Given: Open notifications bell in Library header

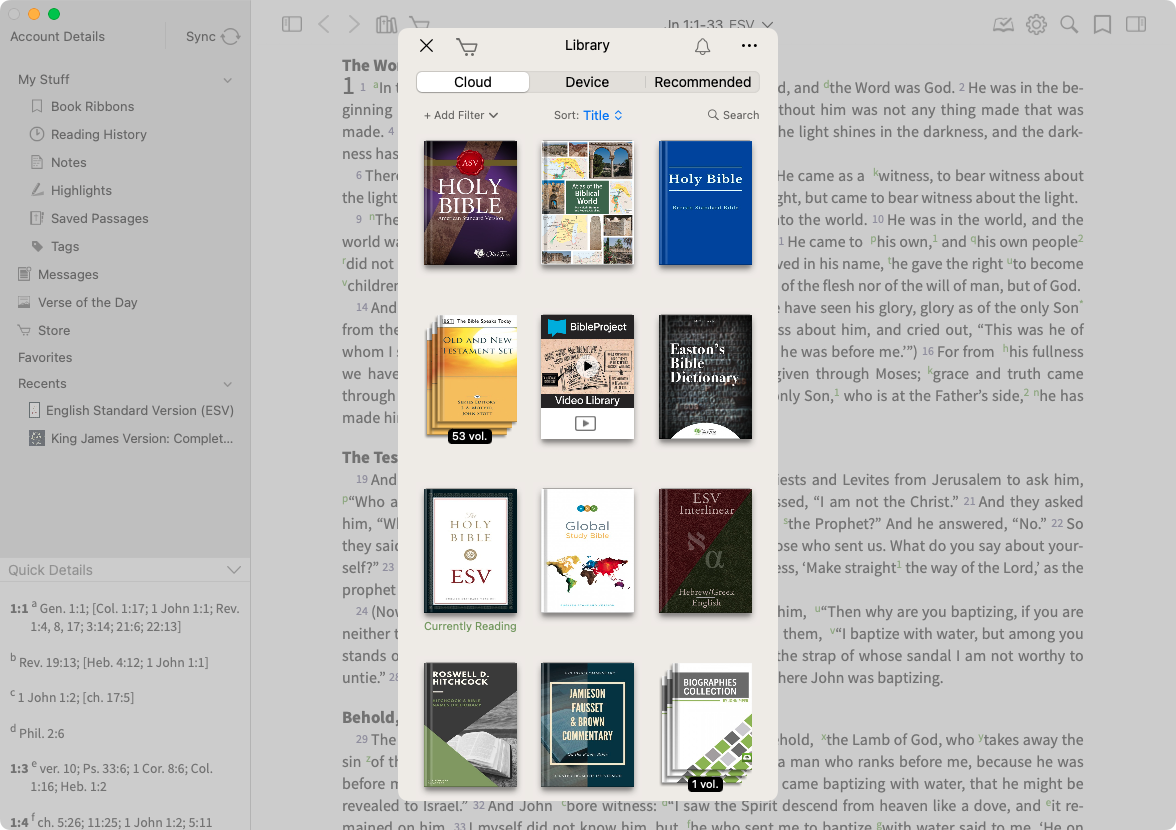Looking at the screenshot, I should click(x=702, y=46).
